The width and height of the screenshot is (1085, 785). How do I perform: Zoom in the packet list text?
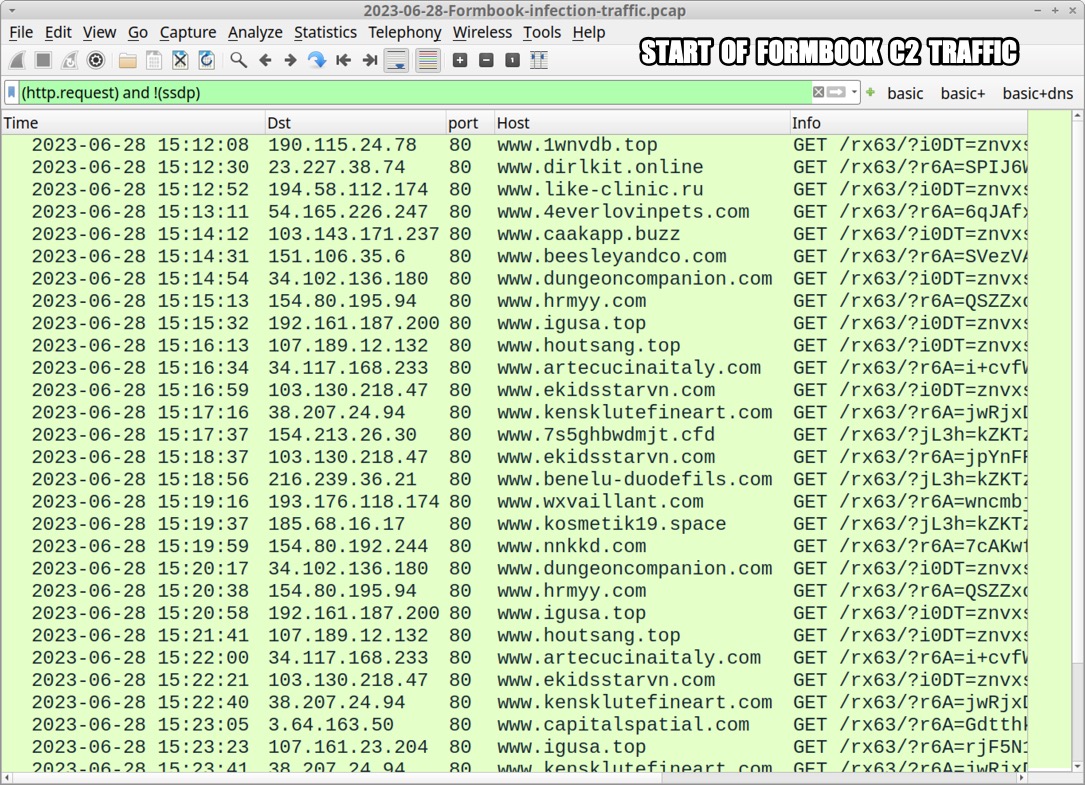pyautogui.click(x=459, y=60)
